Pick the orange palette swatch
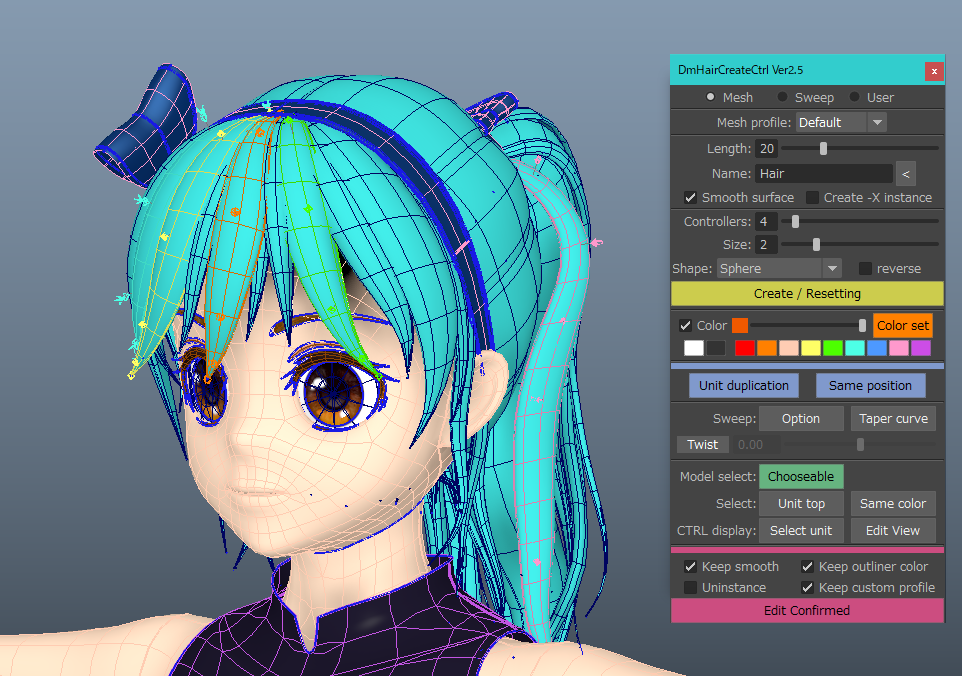962x676 pixels. click(767, 348)
